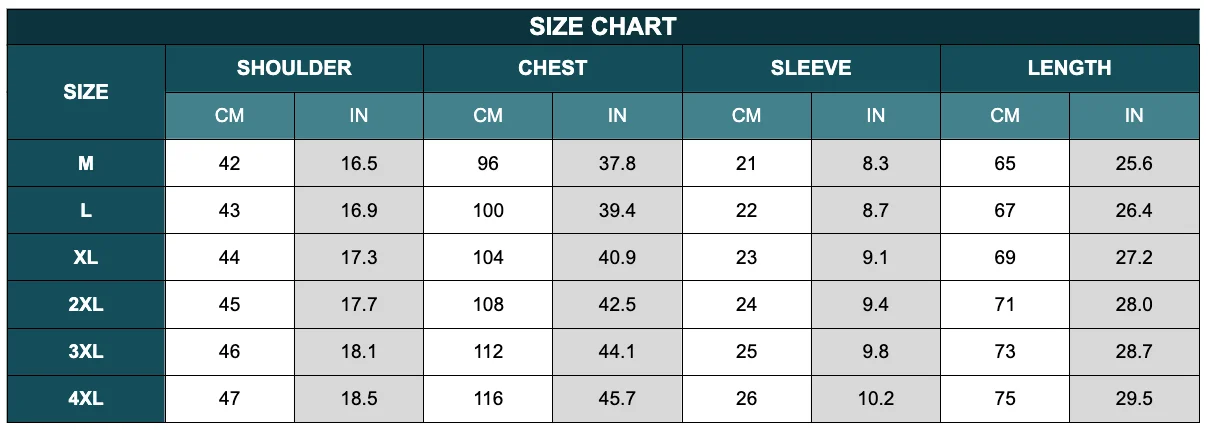The width and height of the screenshot is (1208, 430).
Task: Select the SLEEVE column header
Action: pos(811,69)
